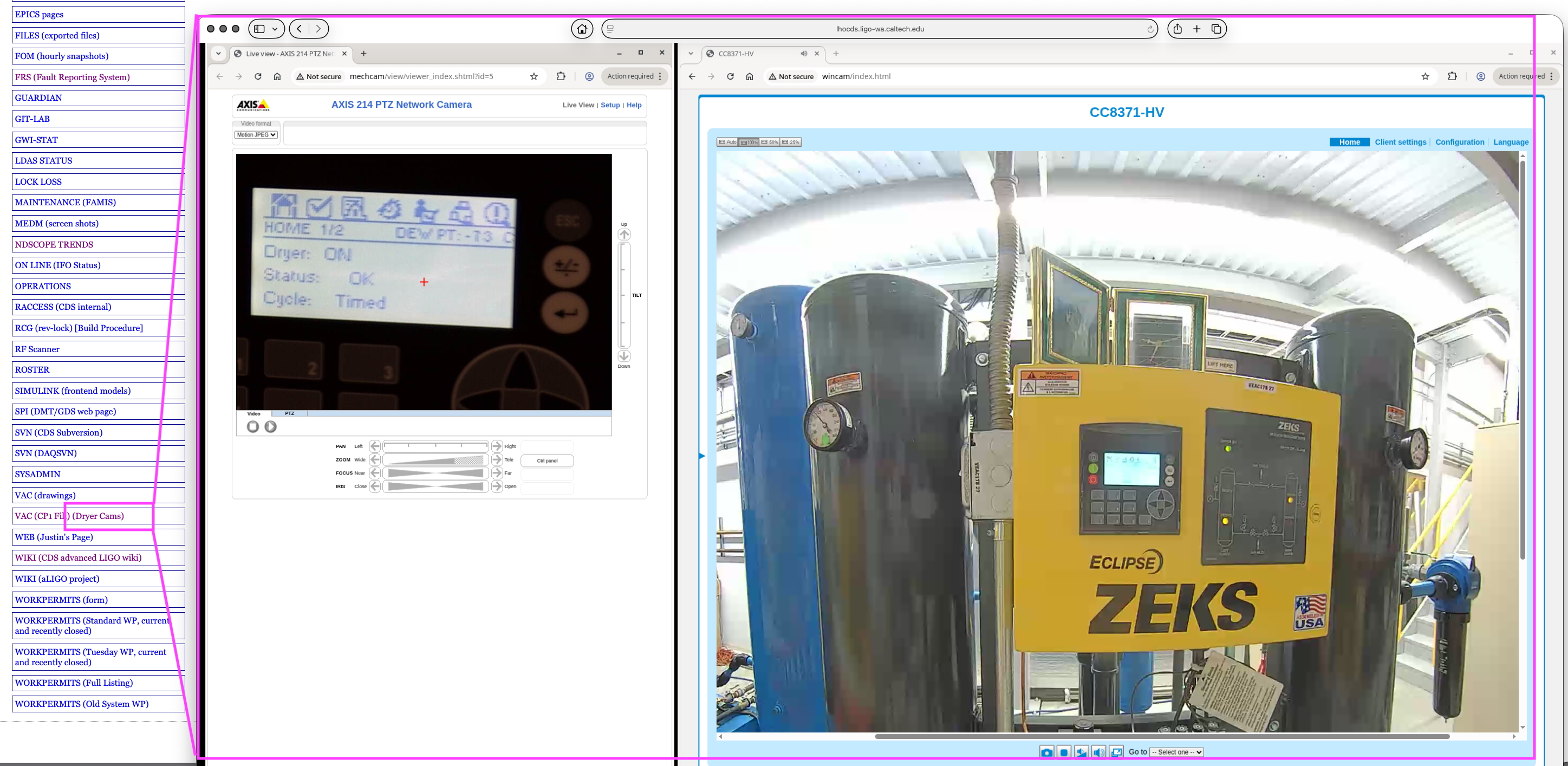Click the pan Right arrow

click(497, 446)
